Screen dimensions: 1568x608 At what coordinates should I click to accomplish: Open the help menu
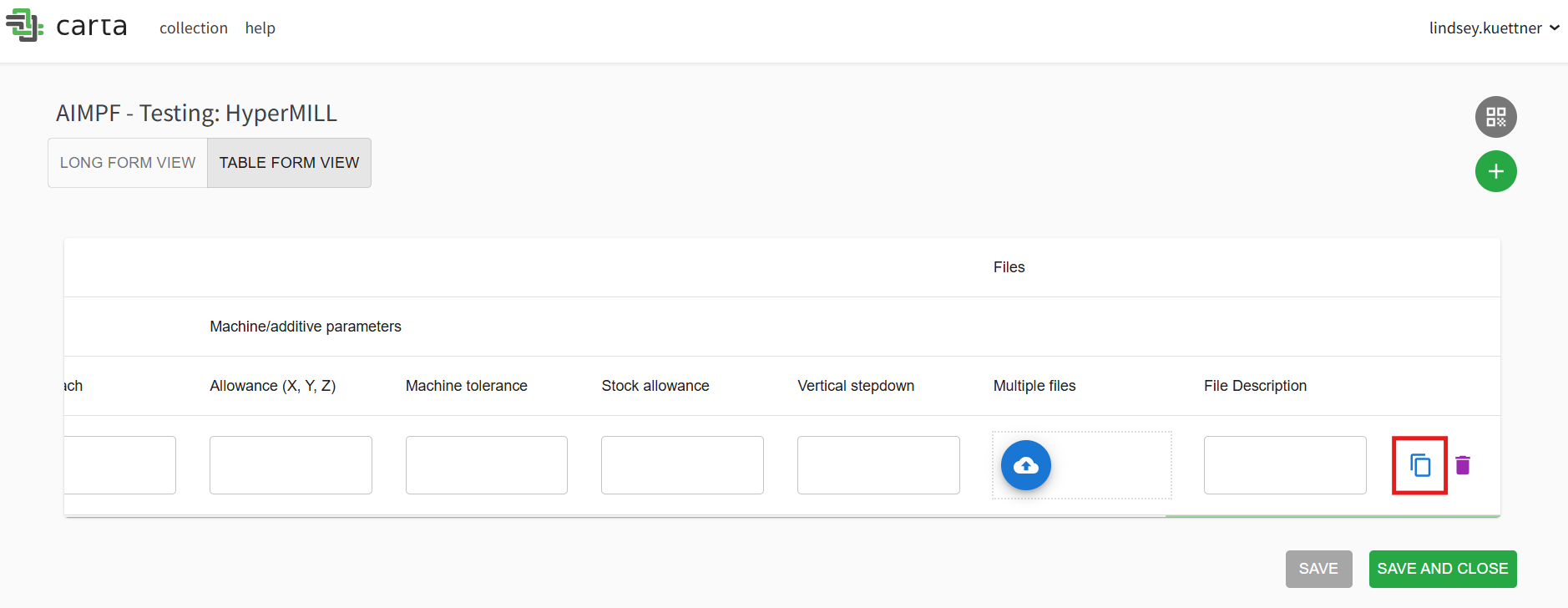(260, 28)
